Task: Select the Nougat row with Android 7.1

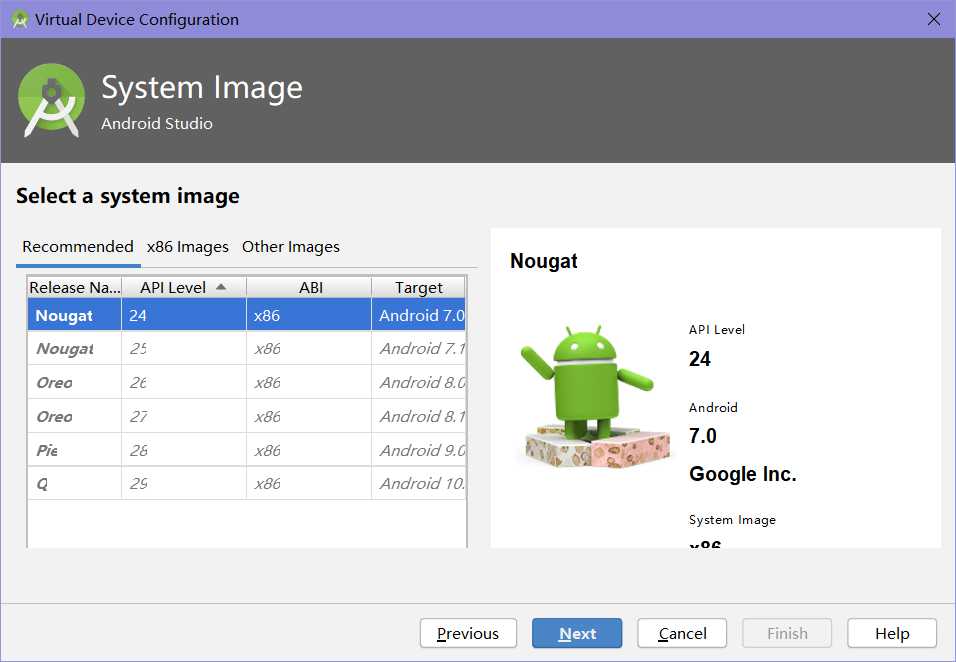Action: 246,348
